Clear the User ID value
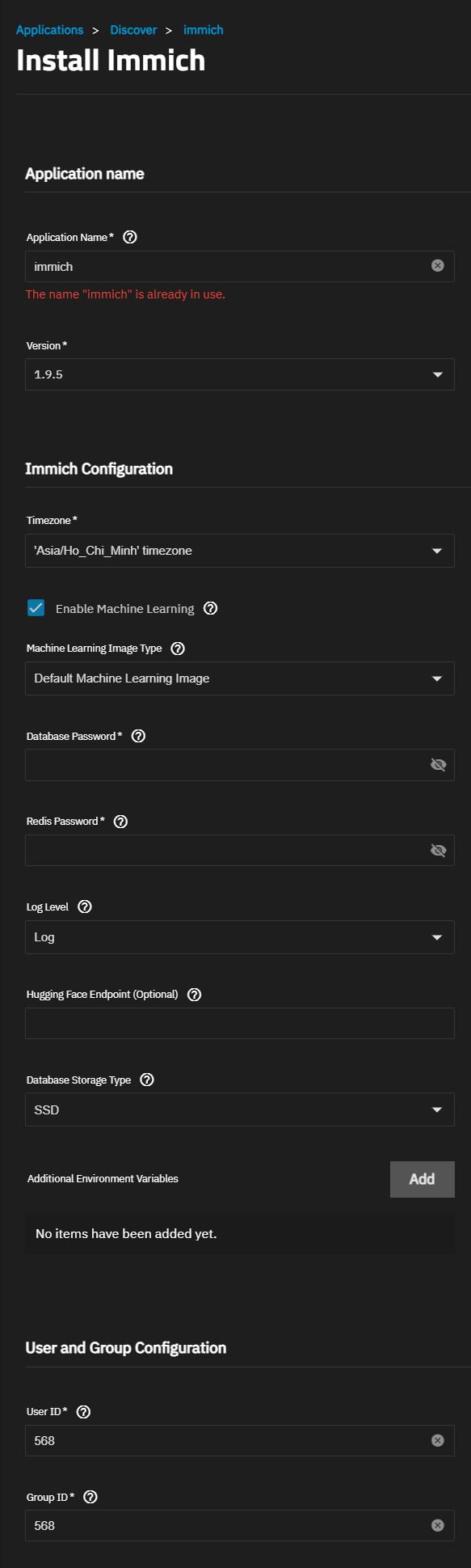This screenshot has width=471, height=1568. (x=438, y=1440)
